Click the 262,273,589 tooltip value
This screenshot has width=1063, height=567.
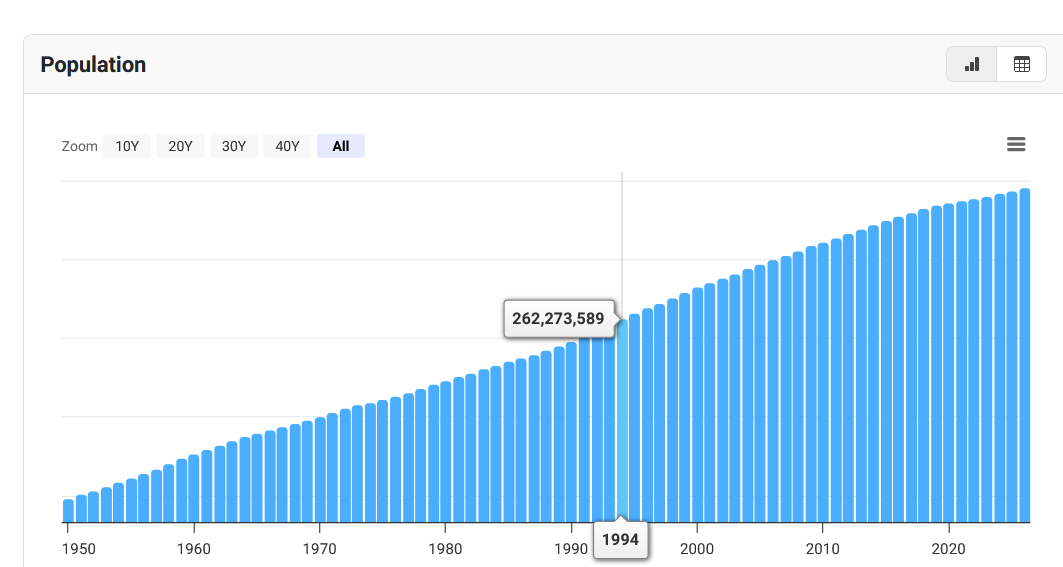tap(558, 319)
